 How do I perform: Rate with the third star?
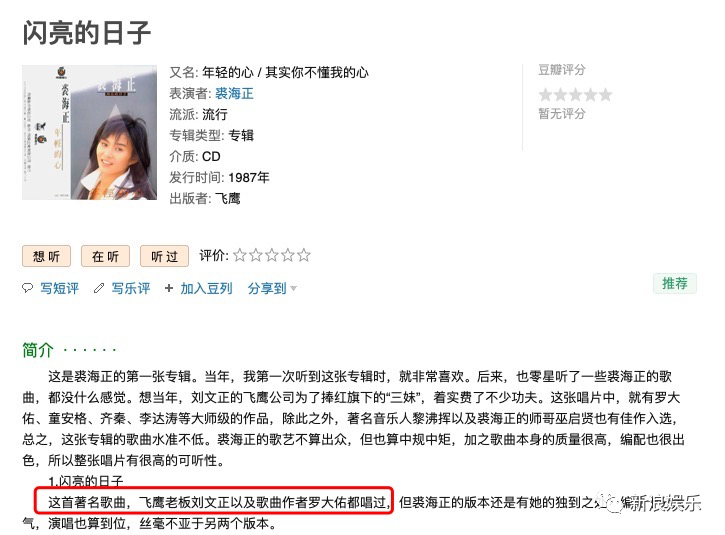pyautogui.click(x=272, y=255)
